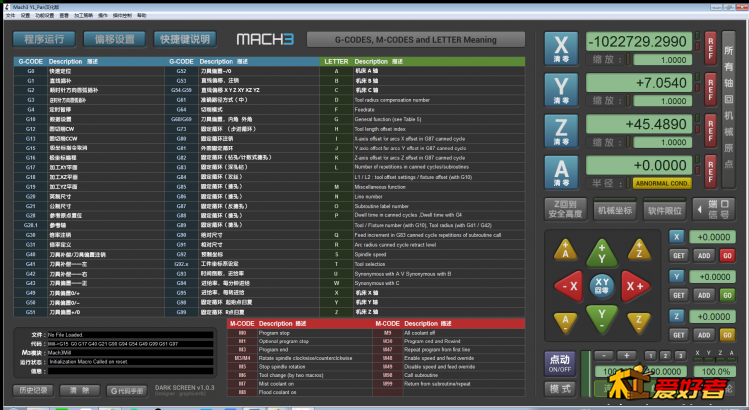The image size is (749, 410).
Task: Click the small blue Z goto button
Action: coord(676,316)
